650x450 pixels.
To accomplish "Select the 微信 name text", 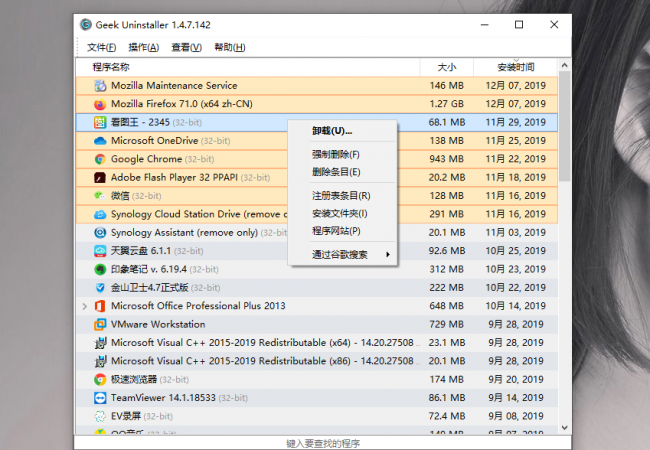I will pyautogui.click(x=120, y=196).
